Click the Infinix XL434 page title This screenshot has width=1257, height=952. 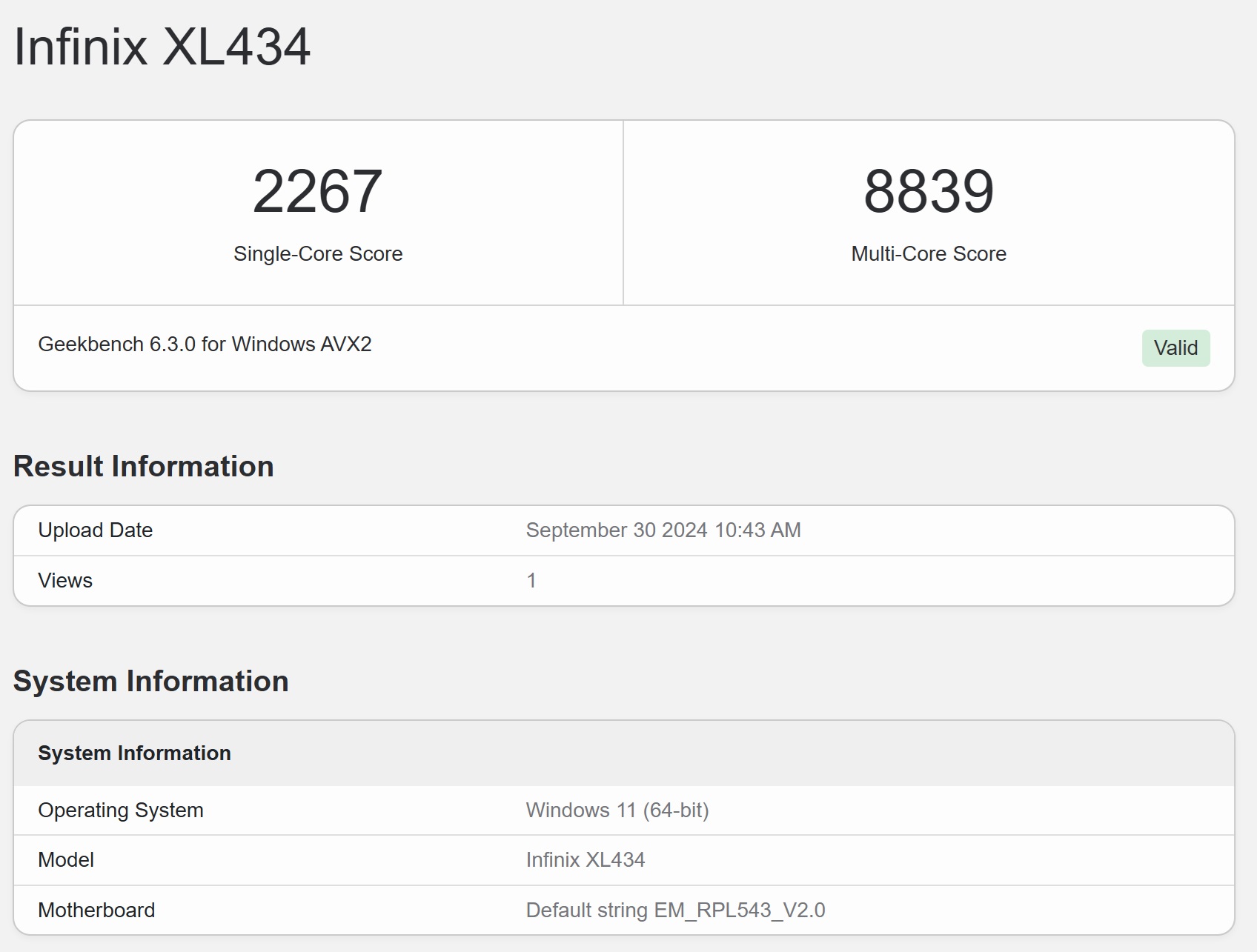point(162,47)
